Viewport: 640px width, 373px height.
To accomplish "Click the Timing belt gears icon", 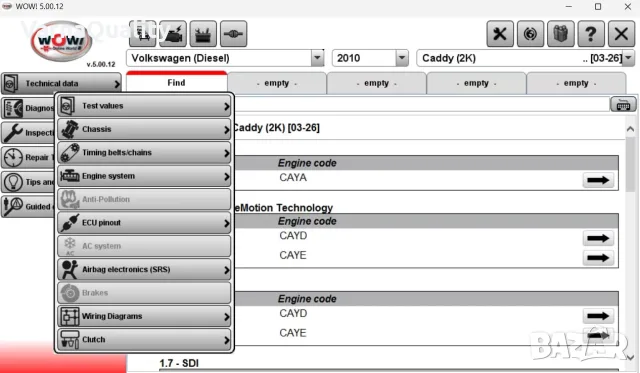I will point(69,153).
